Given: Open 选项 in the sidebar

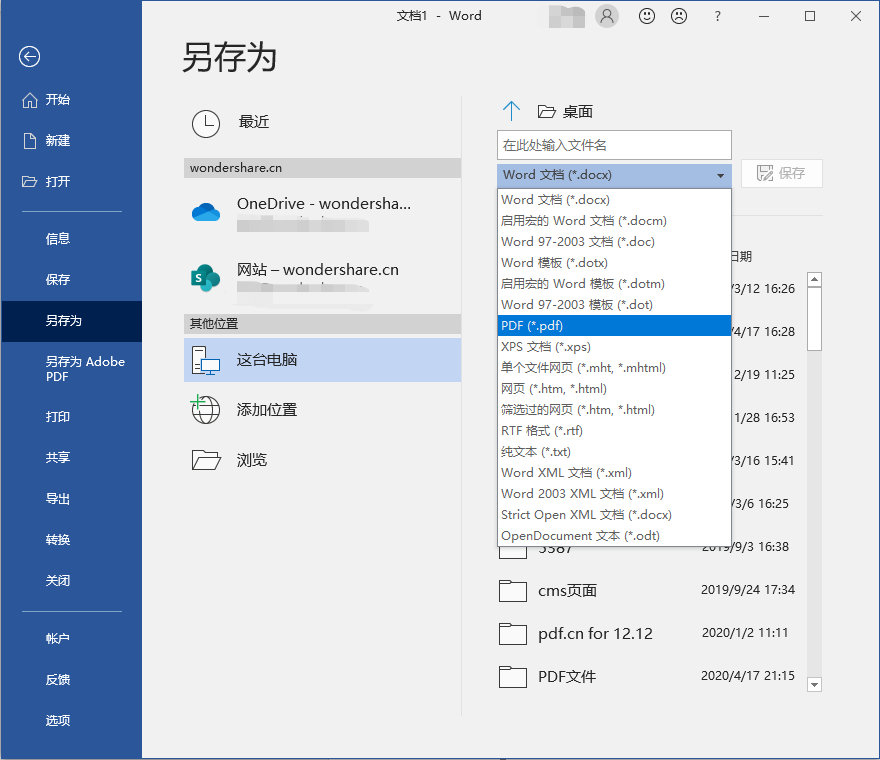Looking at the screenshot, I should (72, 721).
